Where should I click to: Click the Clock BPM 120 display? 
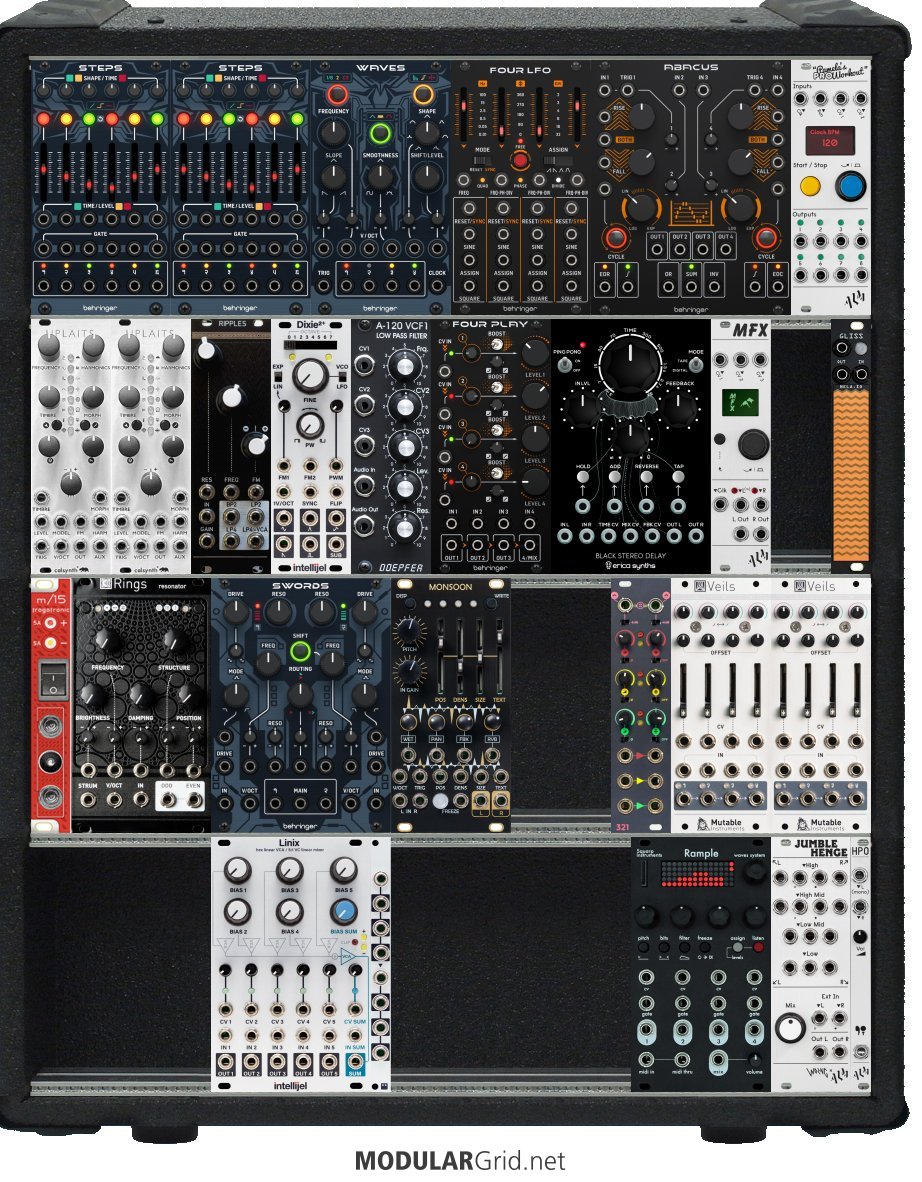click(x=829, y=140)
